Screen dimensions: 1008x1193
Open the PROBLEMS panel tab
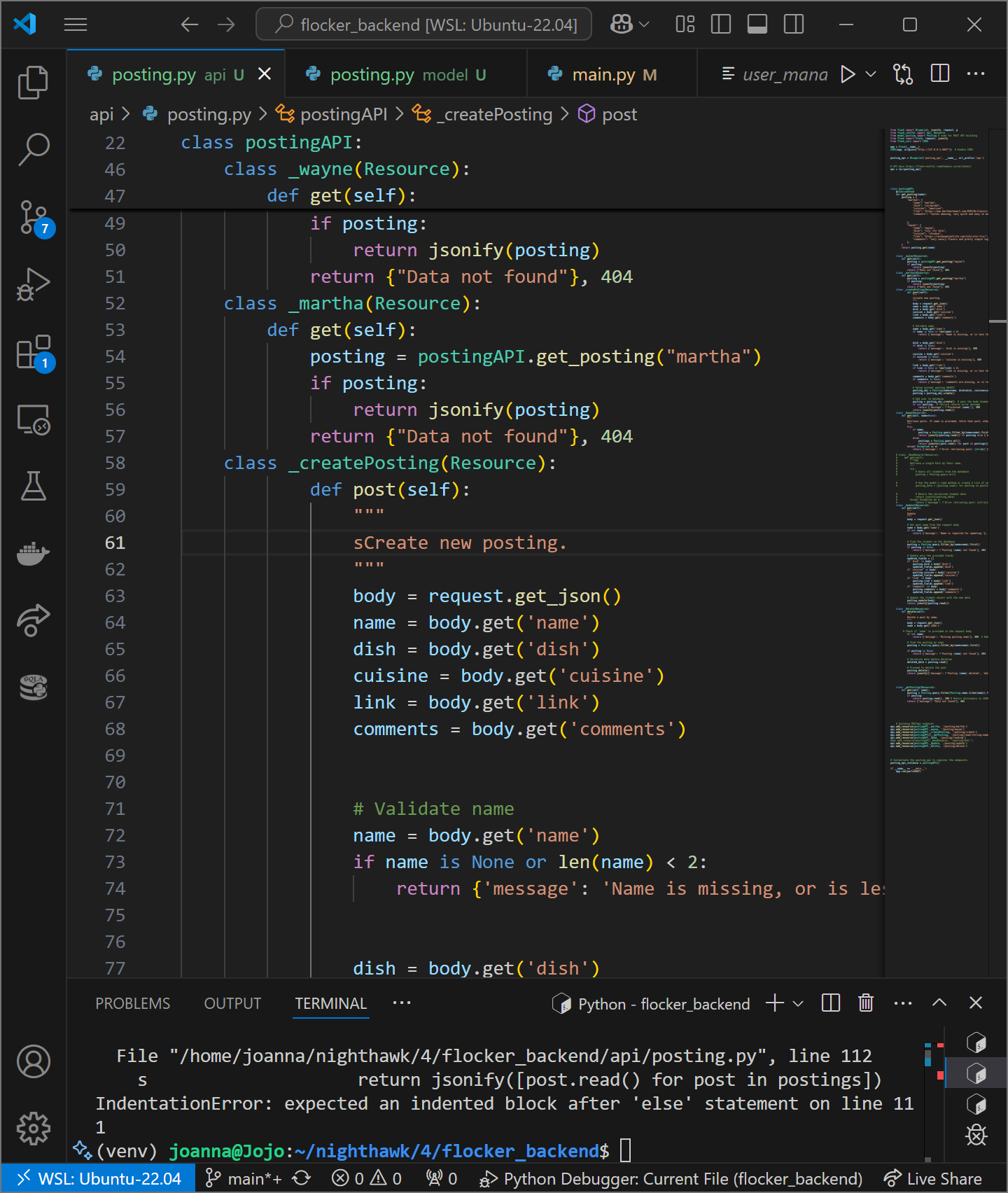[x=132, y=1003]
